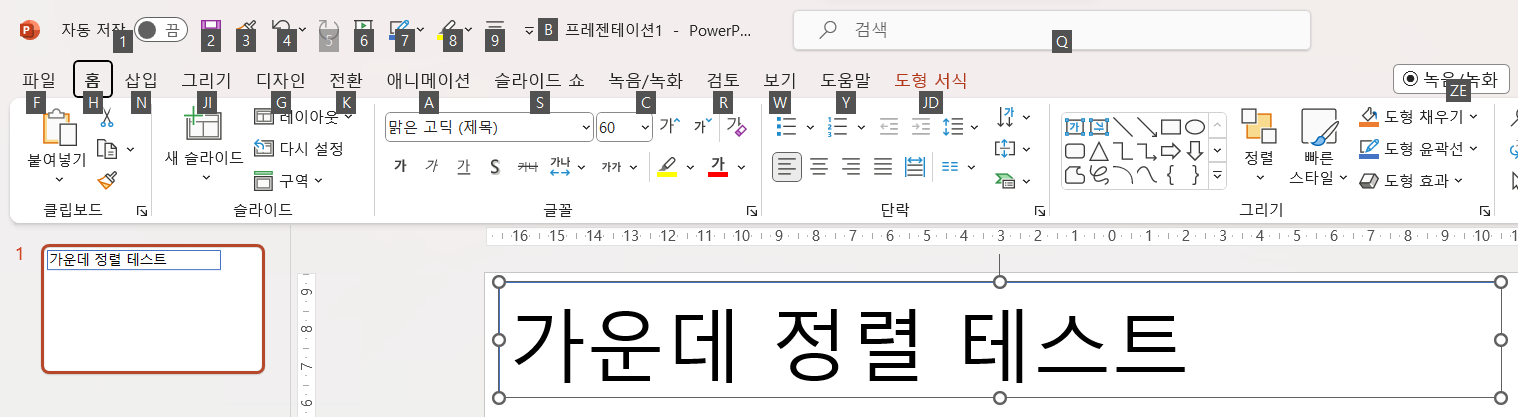Decrease font size with the smaller 가 icon
The image size is (1518, 417).
pos(703,126)
